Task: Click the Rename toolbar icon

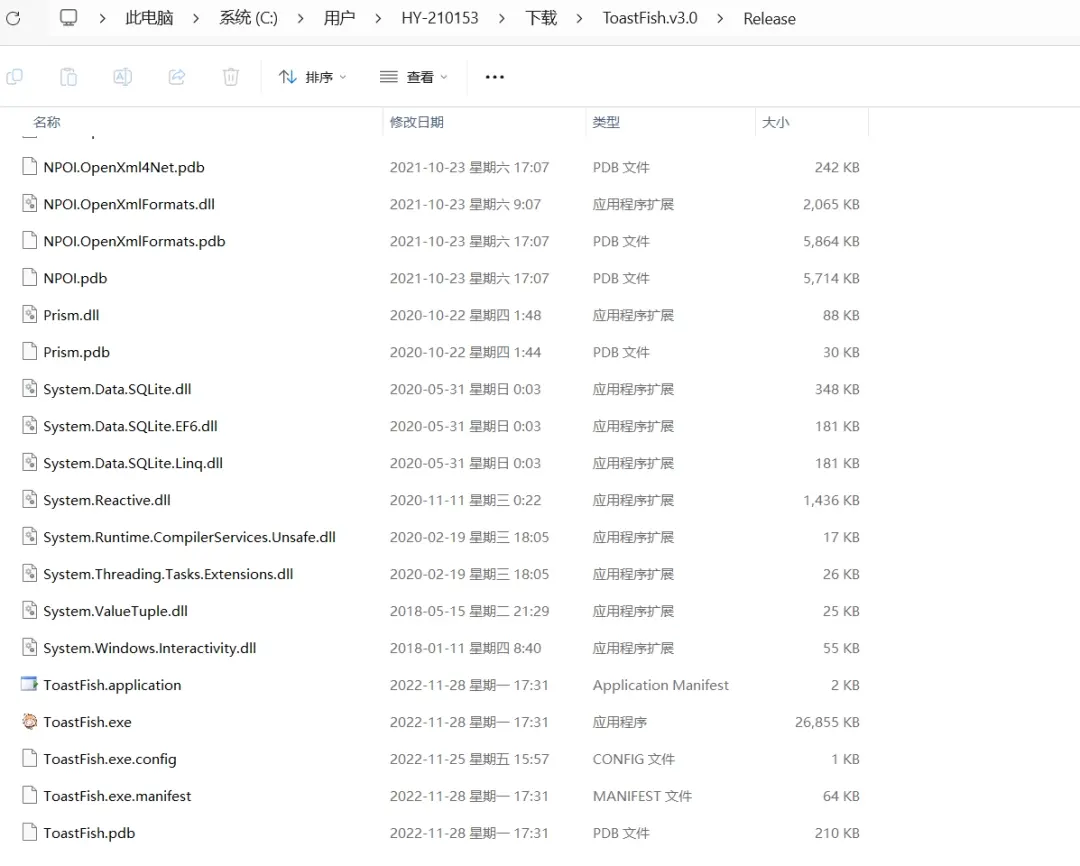Action: pyautogui.click(x=123, y=76)
